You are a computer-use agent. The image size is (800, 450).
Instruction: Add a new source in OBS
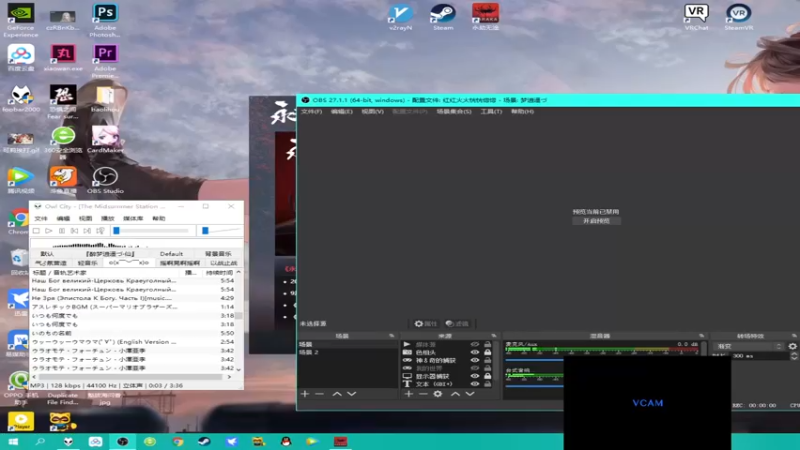tap(408, 394)
